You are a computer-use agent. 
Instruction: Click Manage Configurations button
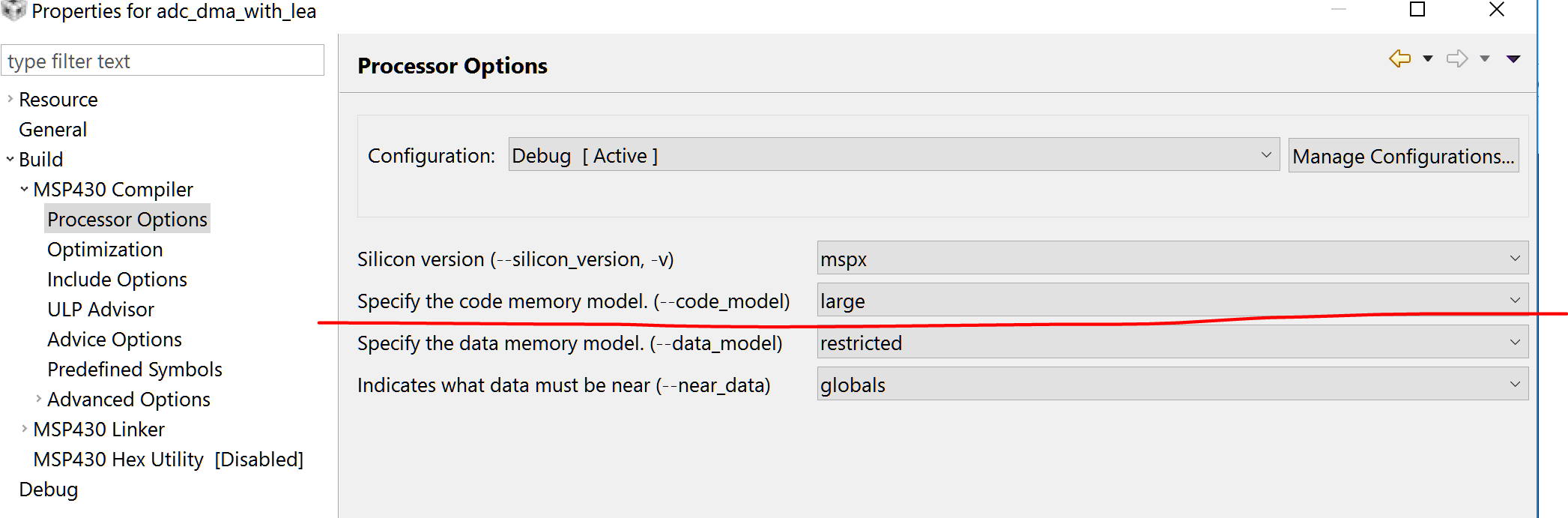[1403, 156]
